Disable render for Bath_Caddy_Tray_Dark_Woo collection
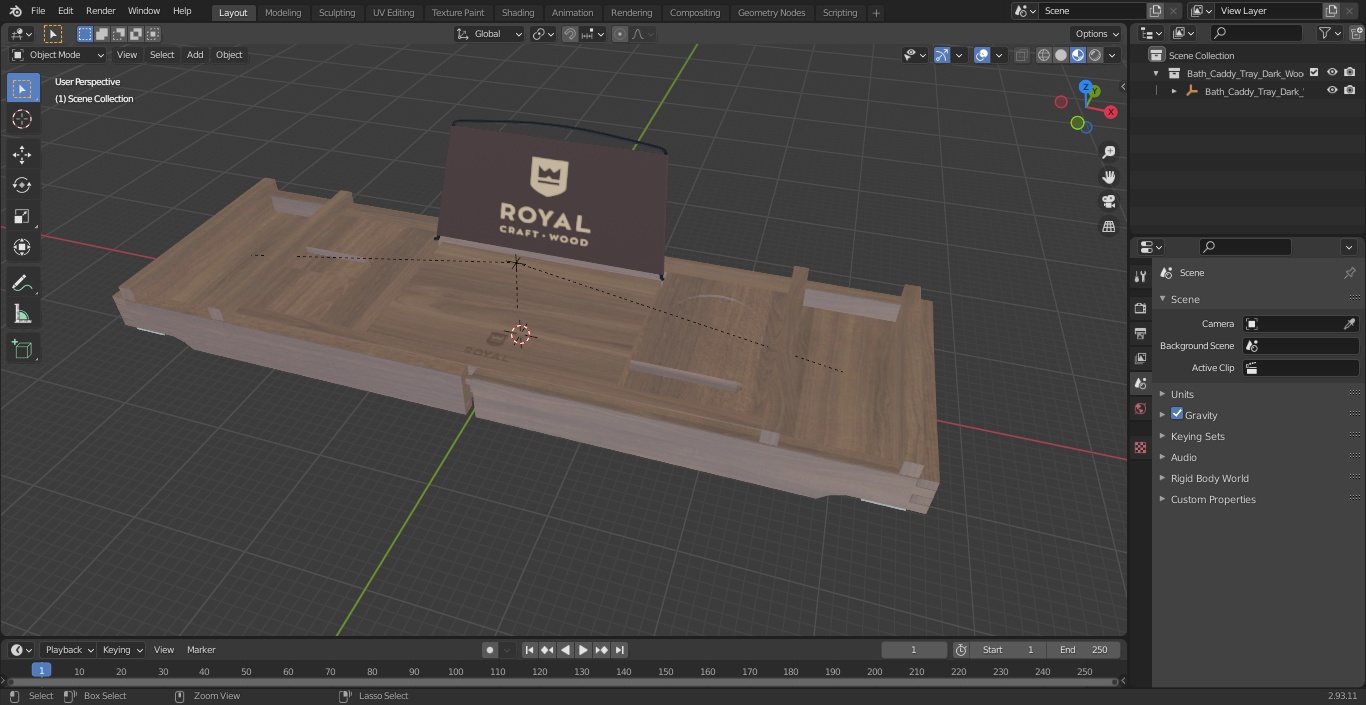This screenshot has height=705, width=1366. pyautogui.click(x=1350, y=72)
